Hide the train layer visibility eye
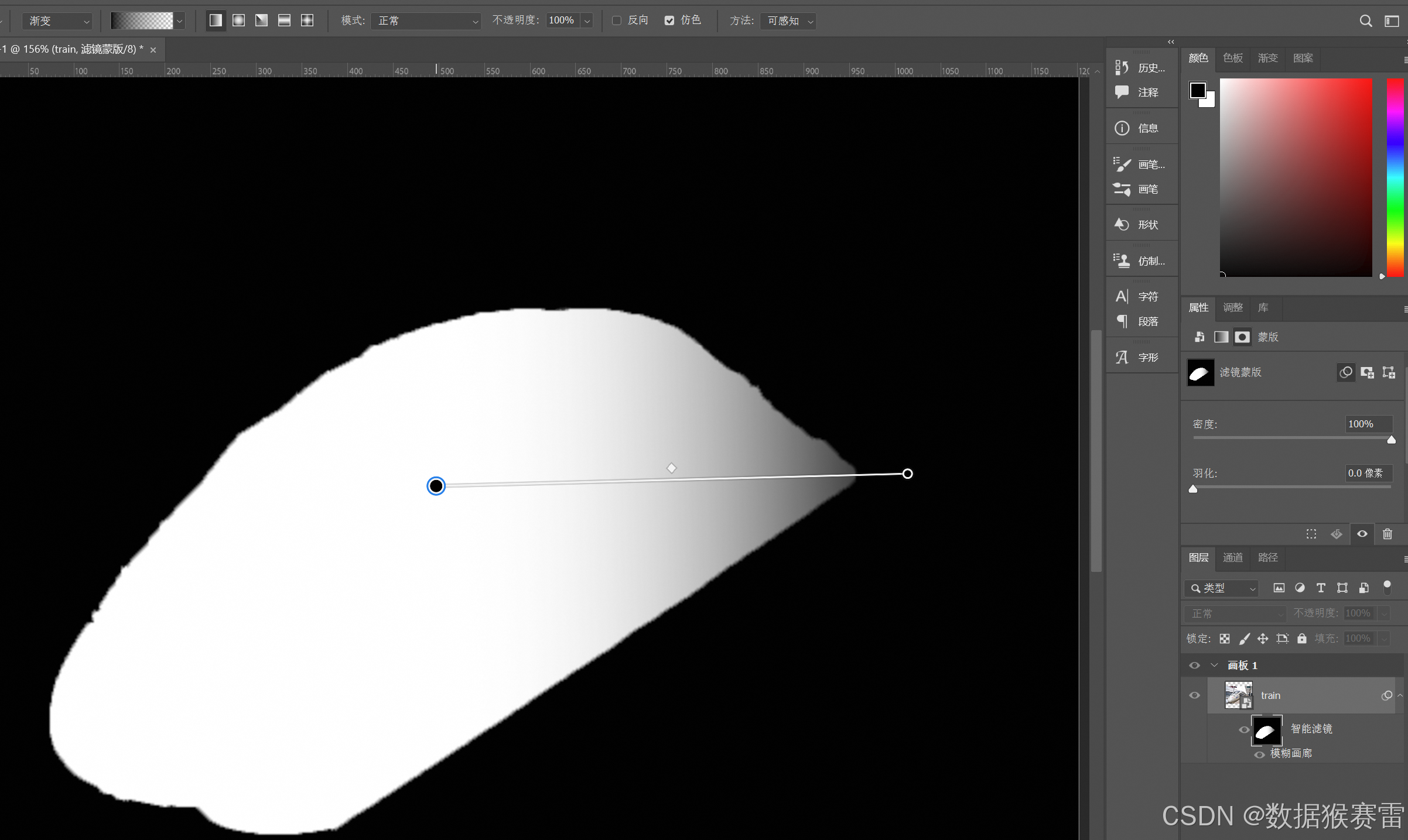Viewport: 1408px width, 840px height. [x=1194, y=695]
